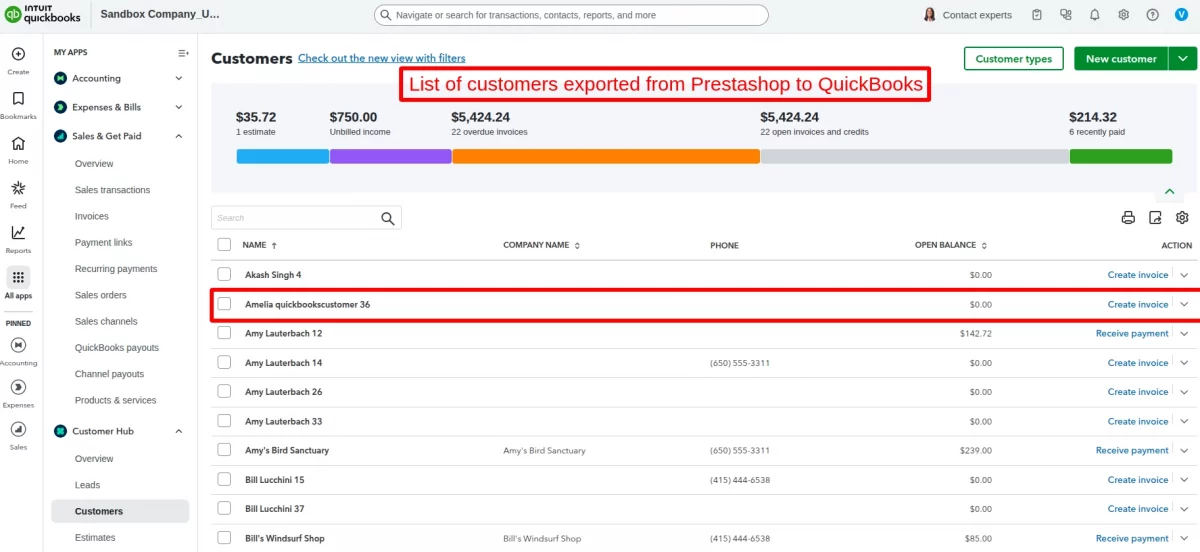Export the customer list
Viewport: 1200px width, 552px height.
[x=1155, y=218]
